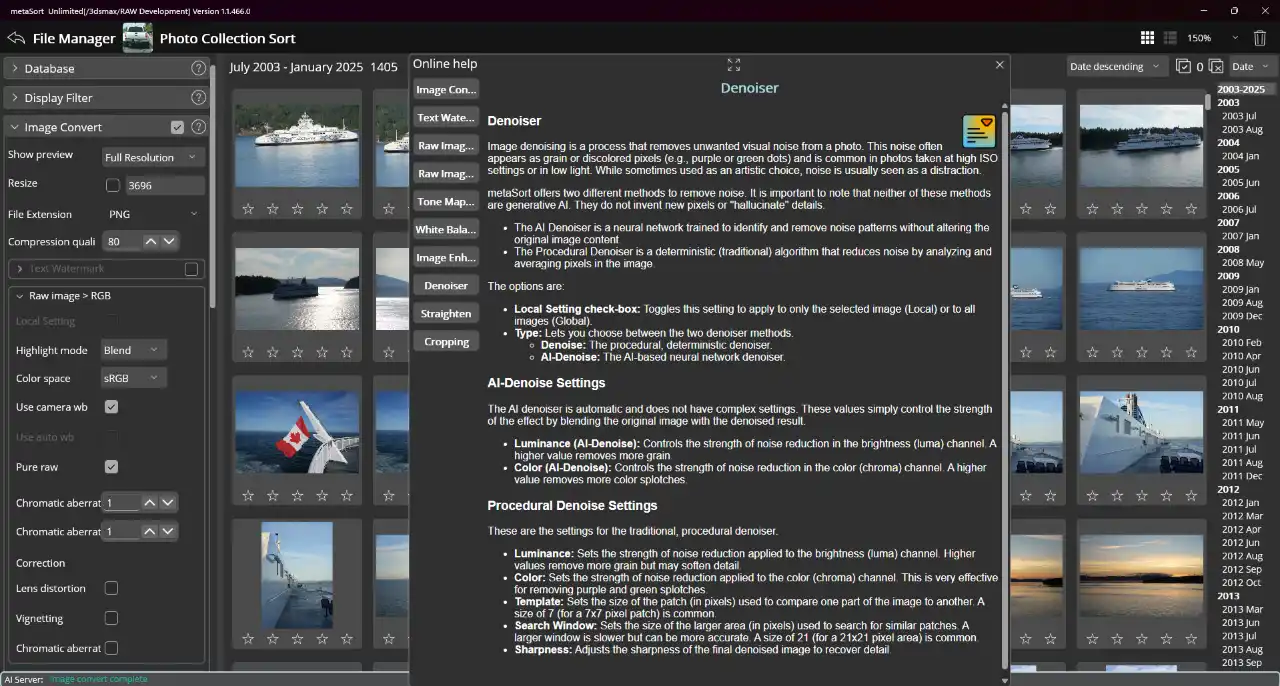Open the Date descending sort dropdown
The image size is (1280, 686).
pyautogui.click(x=1115, y=66)
